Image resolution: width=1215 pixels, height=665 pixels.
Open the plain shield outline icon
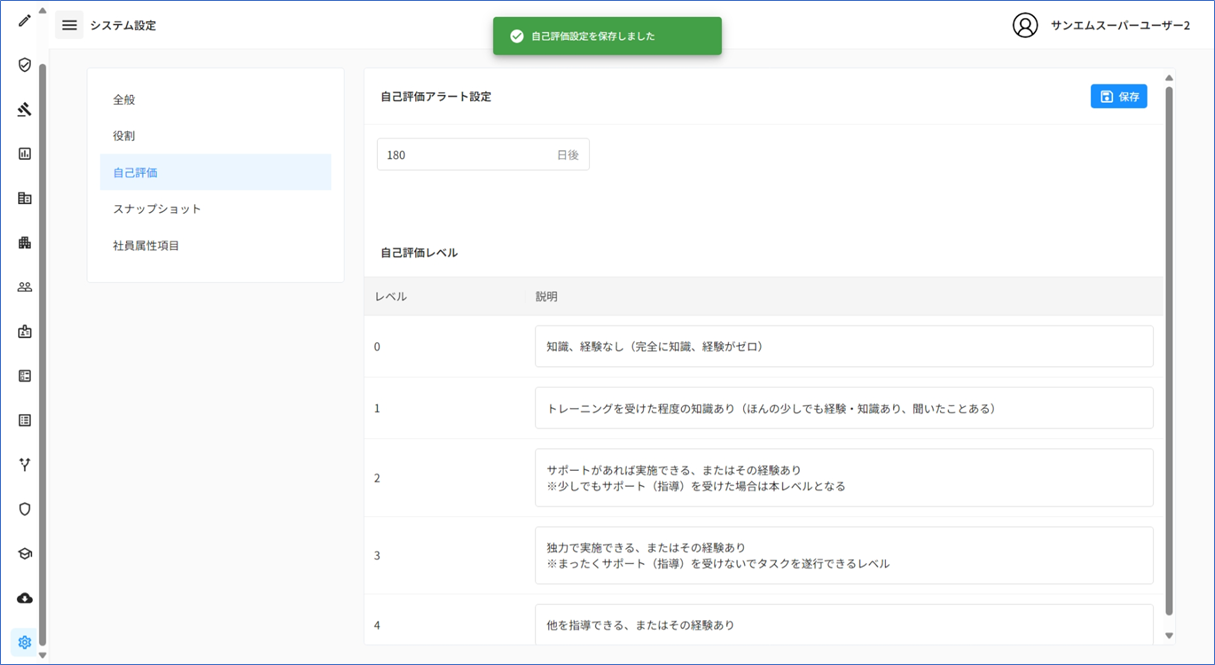tap(25, 509)
